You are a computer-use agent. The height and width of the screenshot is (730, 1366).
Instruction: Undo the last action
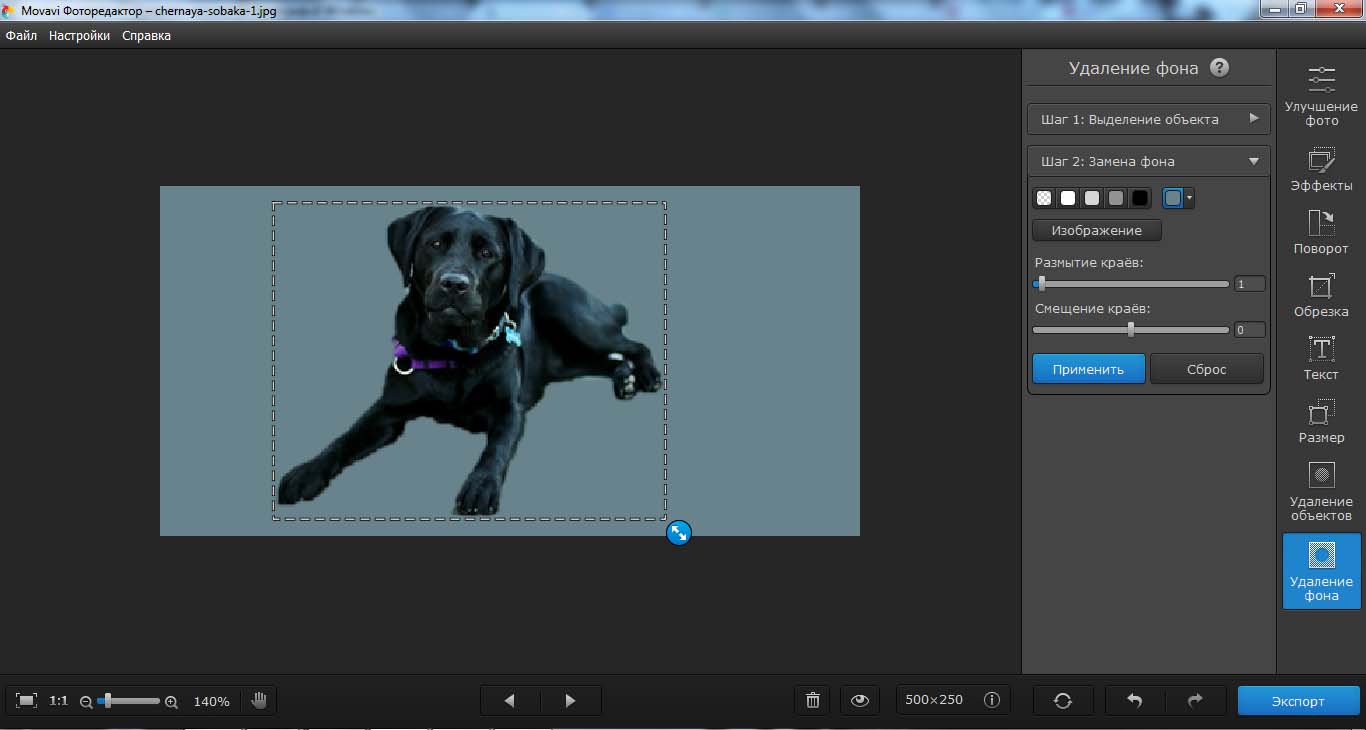1134,701
